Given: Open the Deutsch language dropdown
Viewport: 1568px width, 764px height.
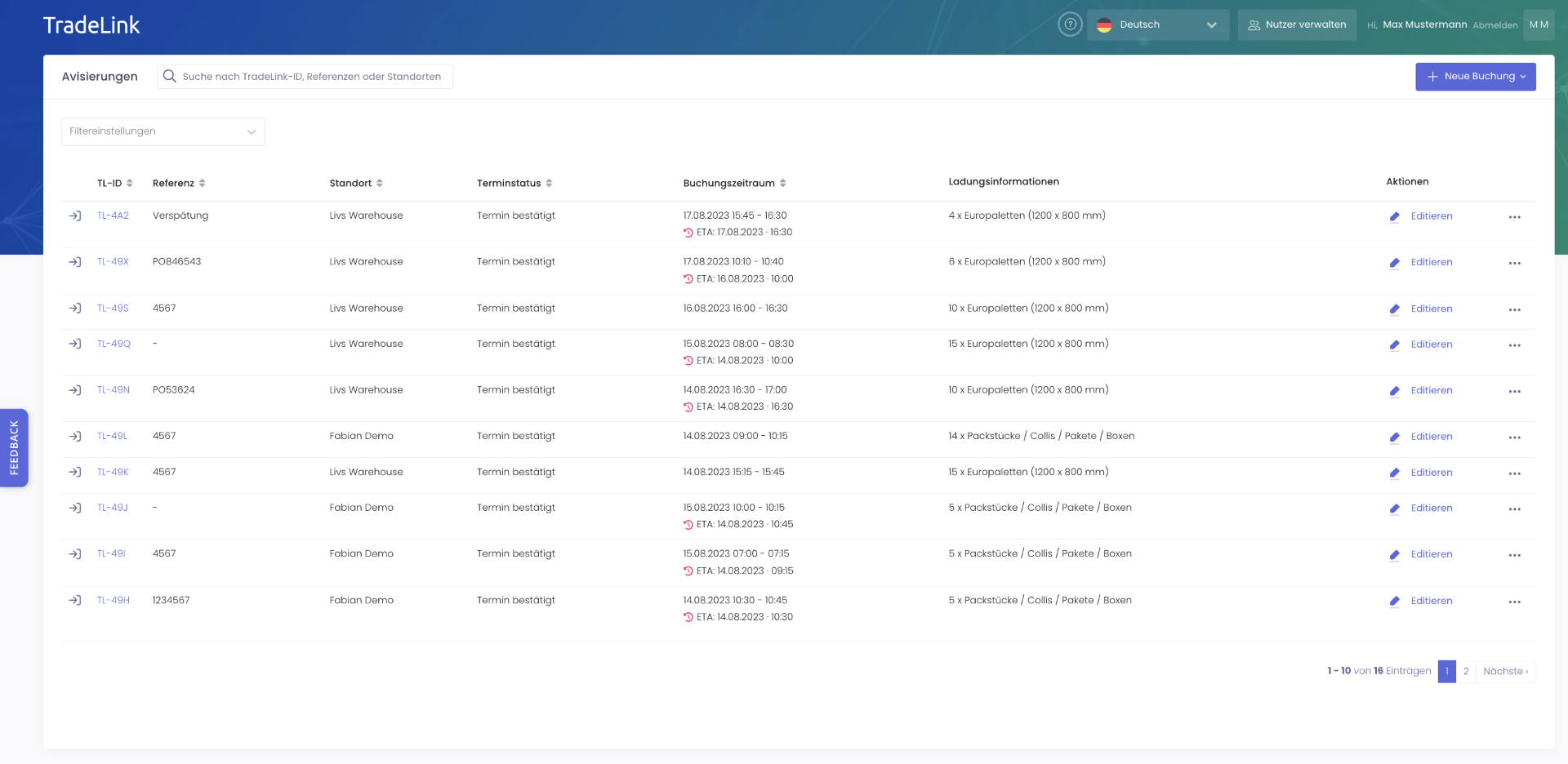Looking at the screenshot, I should 1157,24.
